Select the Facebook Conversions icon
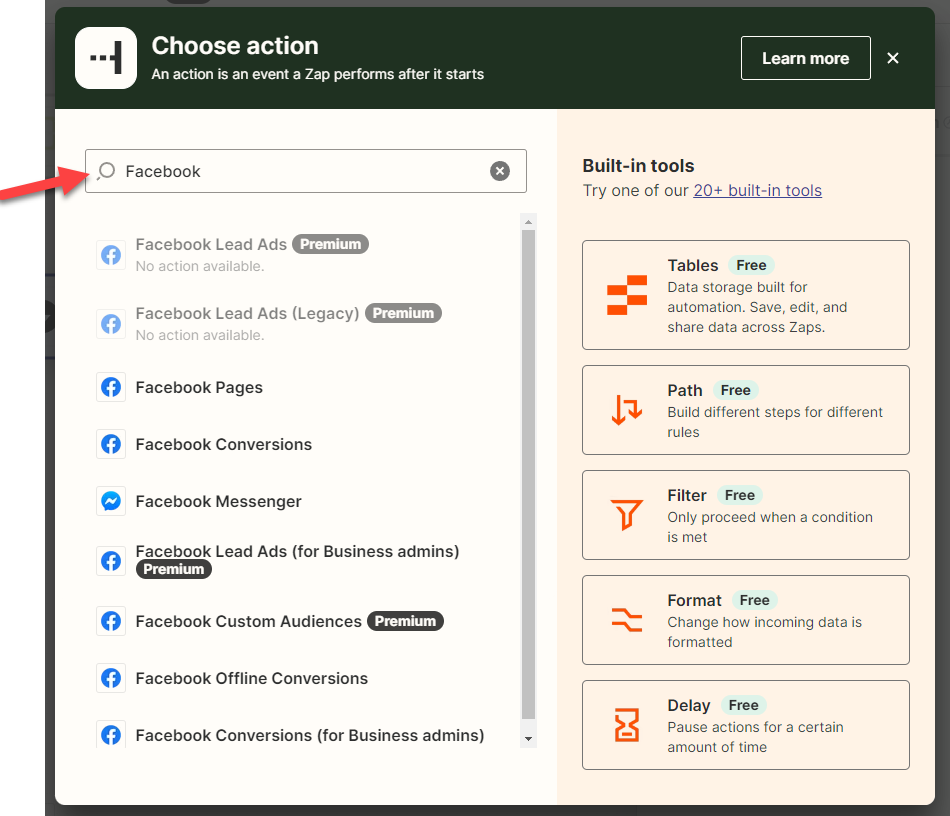The image size is (950, 816). tap(111, 444)
